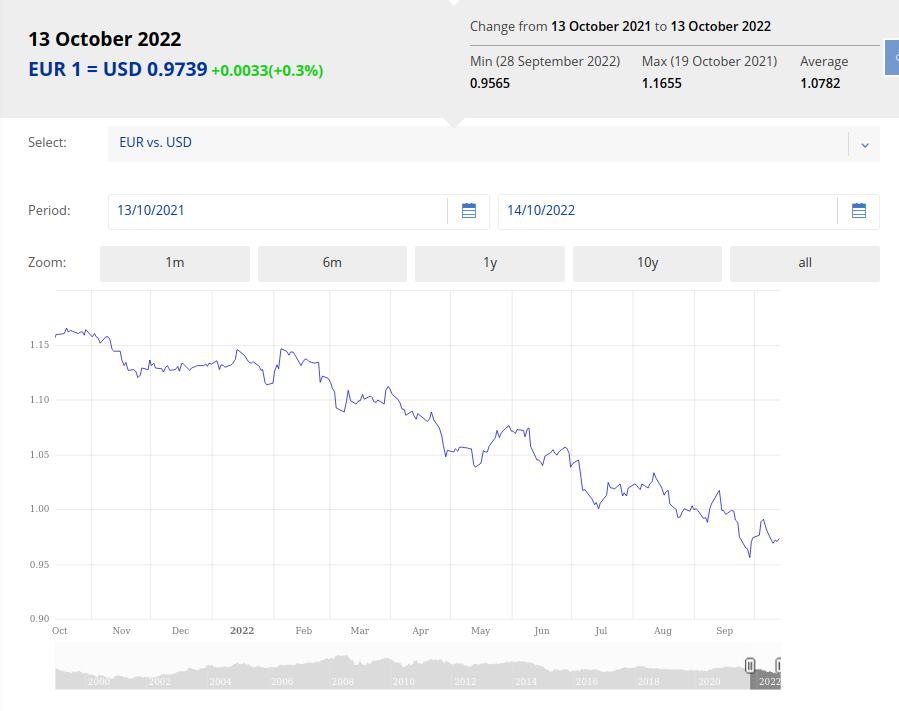The width and height of the screenshot is (899, 711).
Task: Grab the right navigator range handle
Action: pos(778,666)
